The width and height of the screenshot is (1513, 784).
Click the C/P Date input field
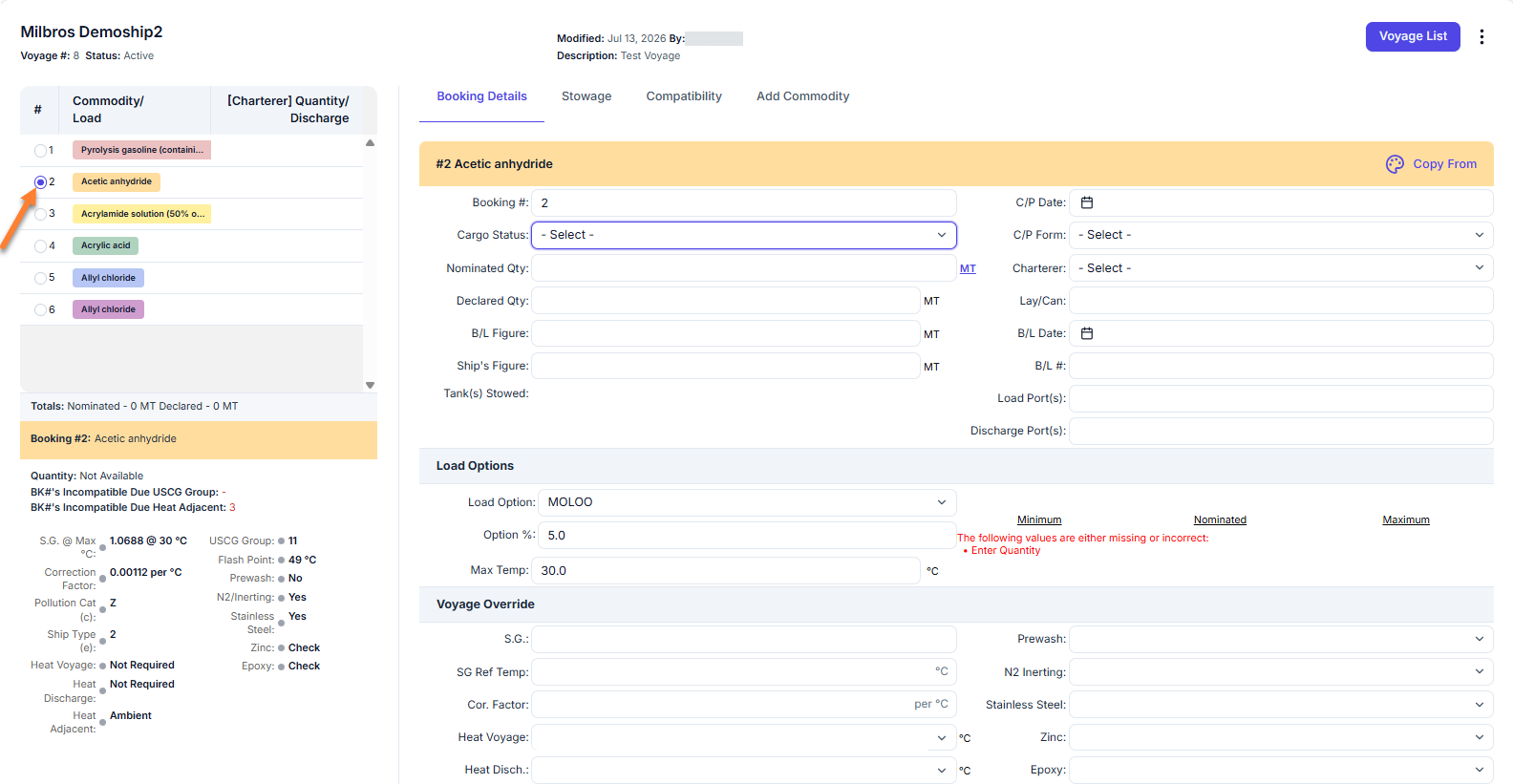tap(1281, 202)
